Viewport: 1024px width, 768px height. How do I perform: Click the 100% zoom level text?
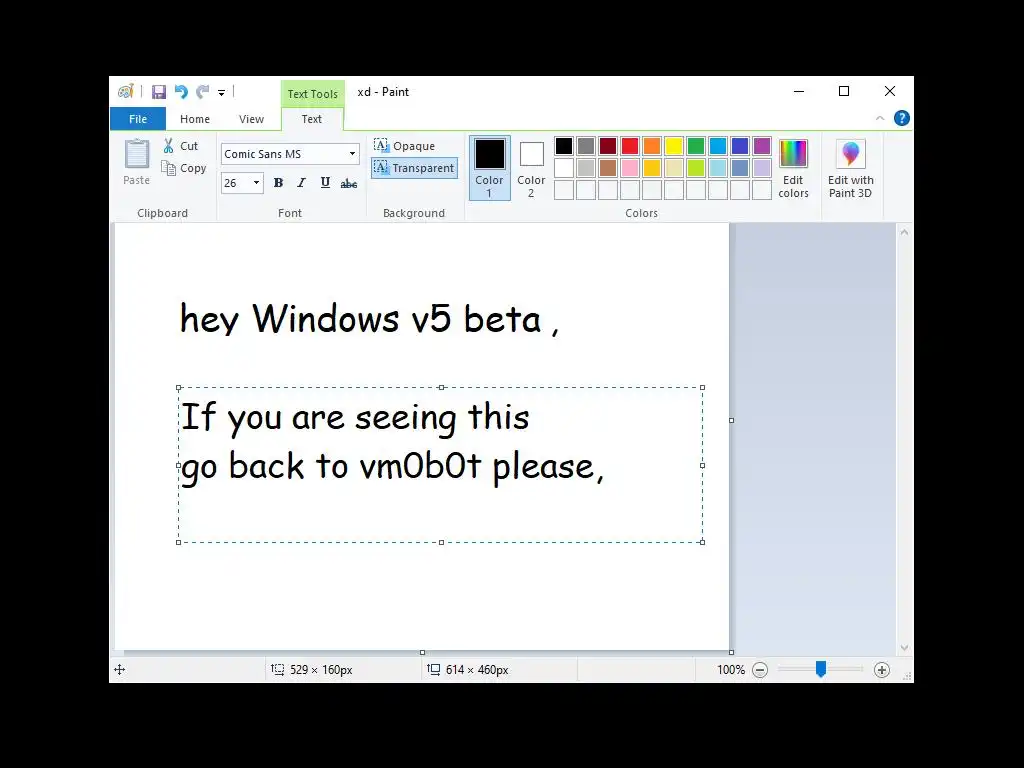pyautogui.click(x=731, y=670)
